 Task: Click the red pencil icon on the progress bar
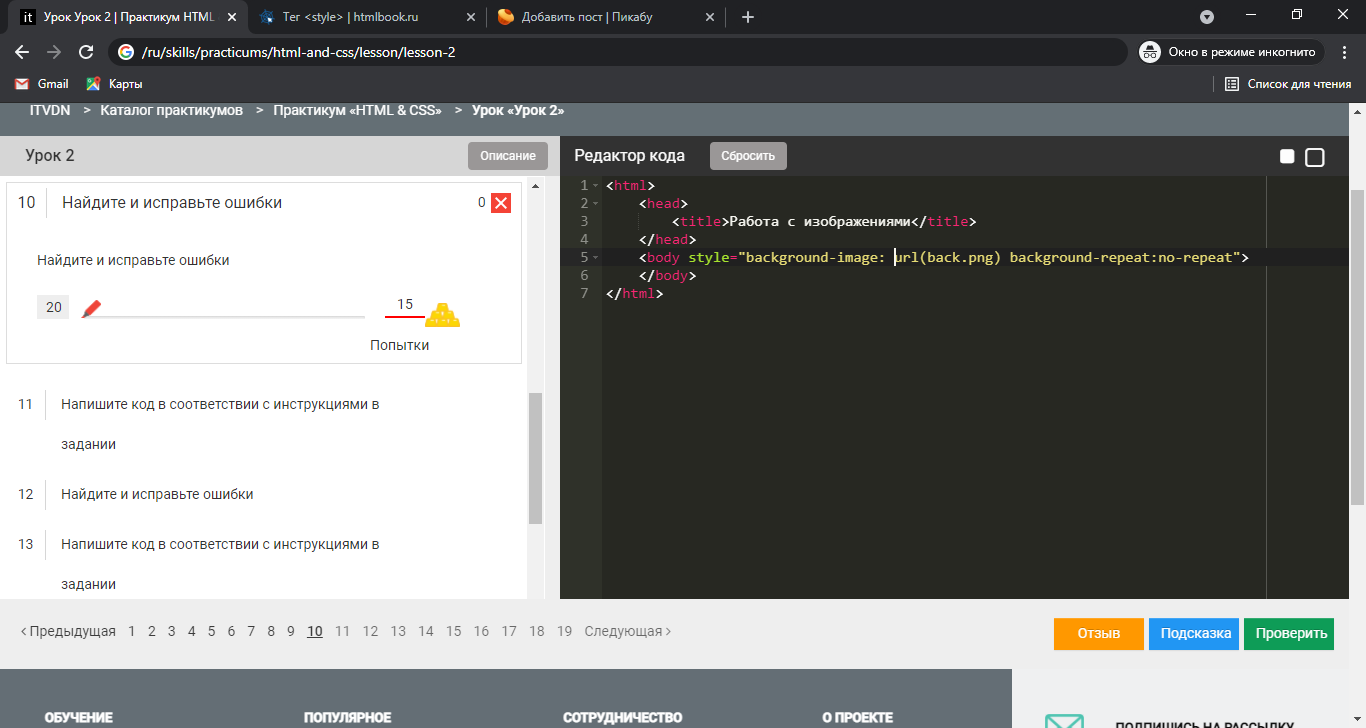point(92,309)
